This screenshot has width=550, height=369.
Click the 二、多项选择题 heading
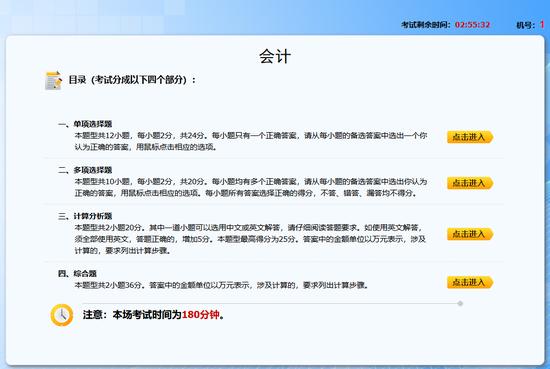pyautogui.click(x=85, y=170)
